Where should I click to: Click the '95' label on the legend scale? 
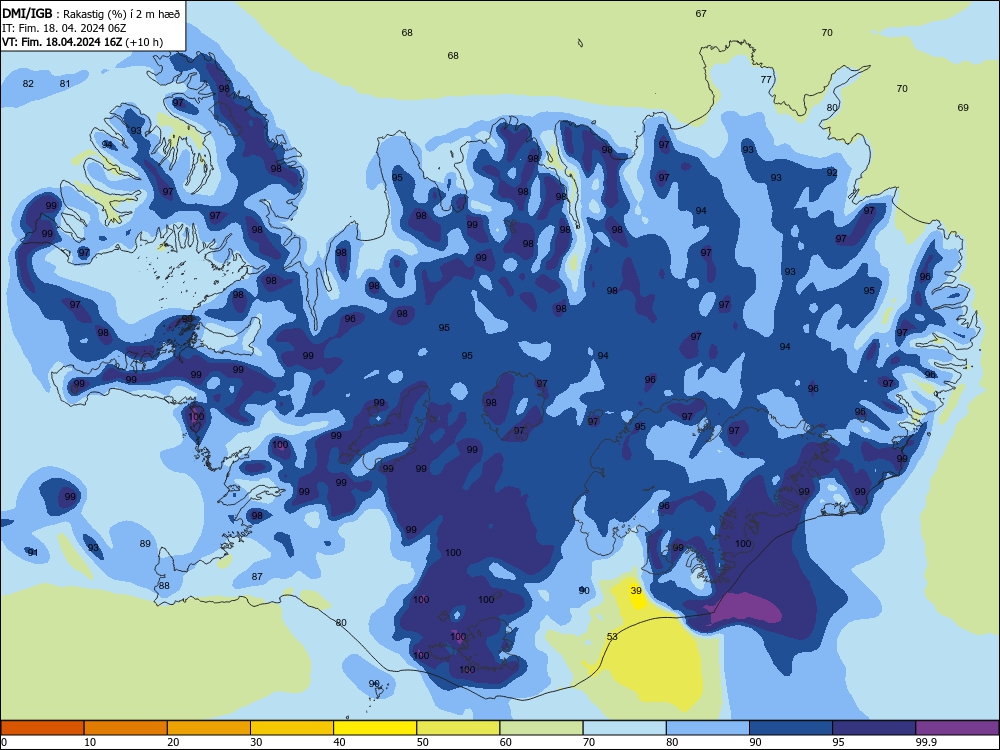pos(839,742)
